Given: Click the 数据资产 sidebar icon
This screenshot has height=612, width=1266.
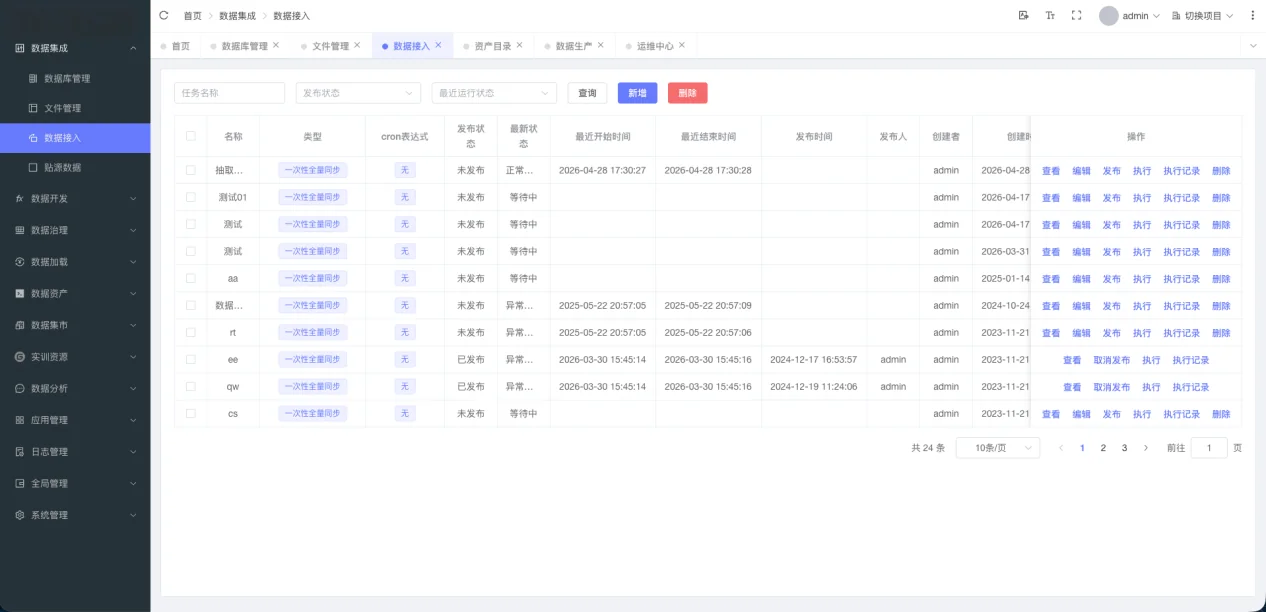Looking at the screenshot, I should coord(20,293).
